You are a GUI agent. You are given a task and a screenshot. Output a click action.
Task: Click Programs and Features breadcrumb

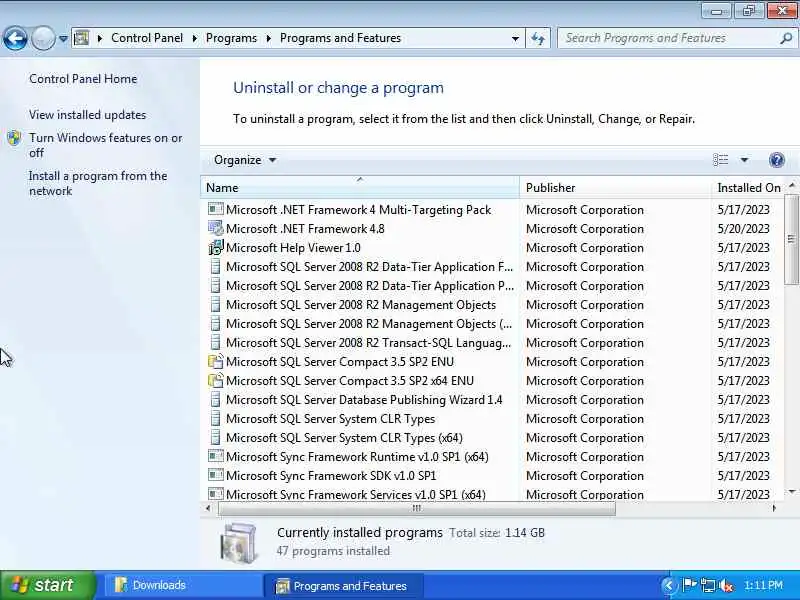[x=340, y=38]
